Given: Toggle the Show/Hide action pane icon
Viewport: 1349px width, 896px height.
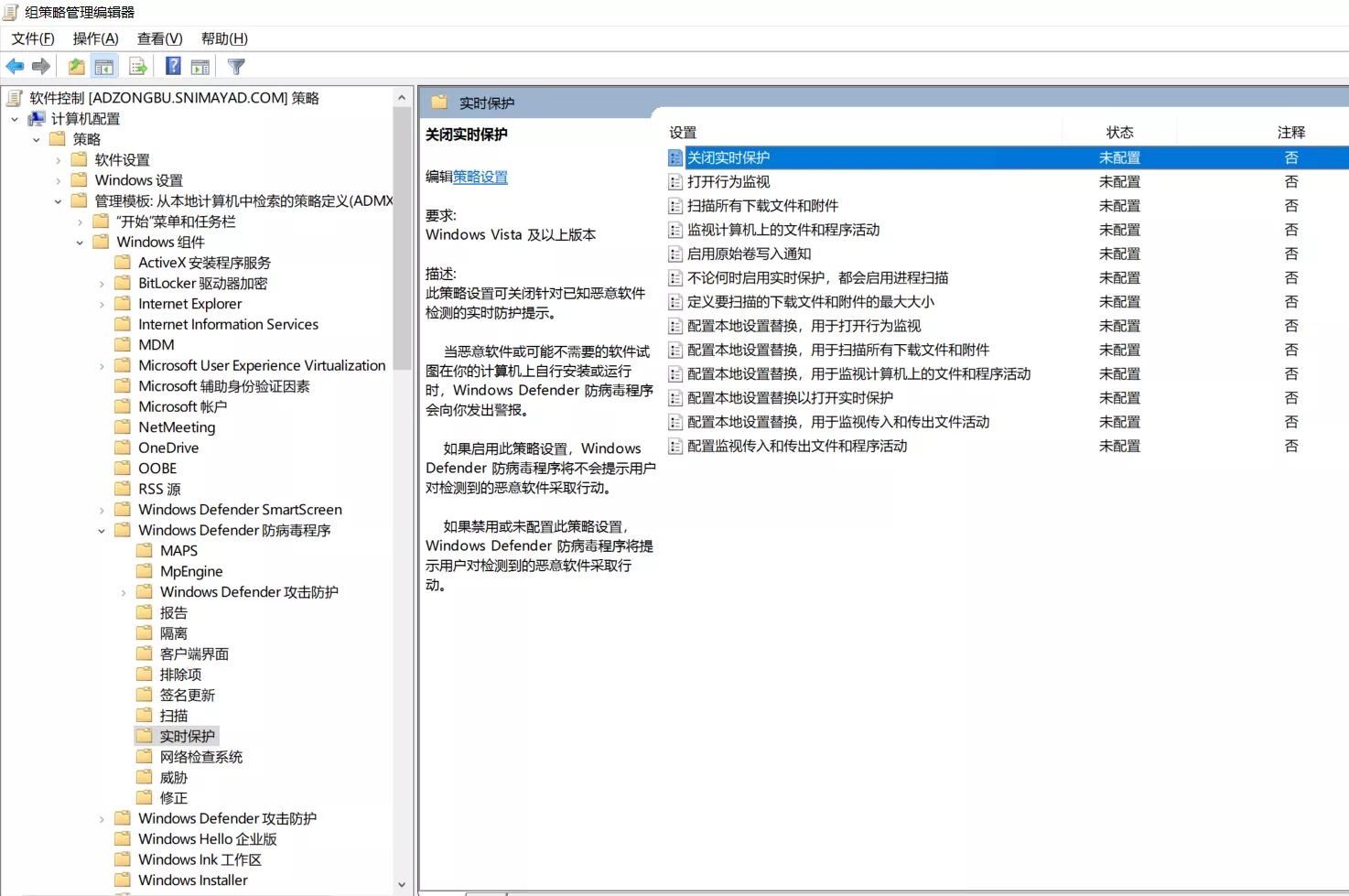Looking at the screenshot, I should click(x=200, y=67).
